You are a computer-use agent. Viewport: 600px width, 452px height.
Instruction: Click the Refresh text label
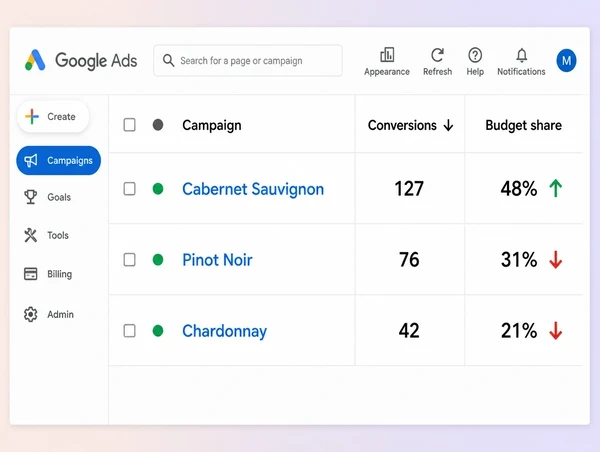(437, 72)
